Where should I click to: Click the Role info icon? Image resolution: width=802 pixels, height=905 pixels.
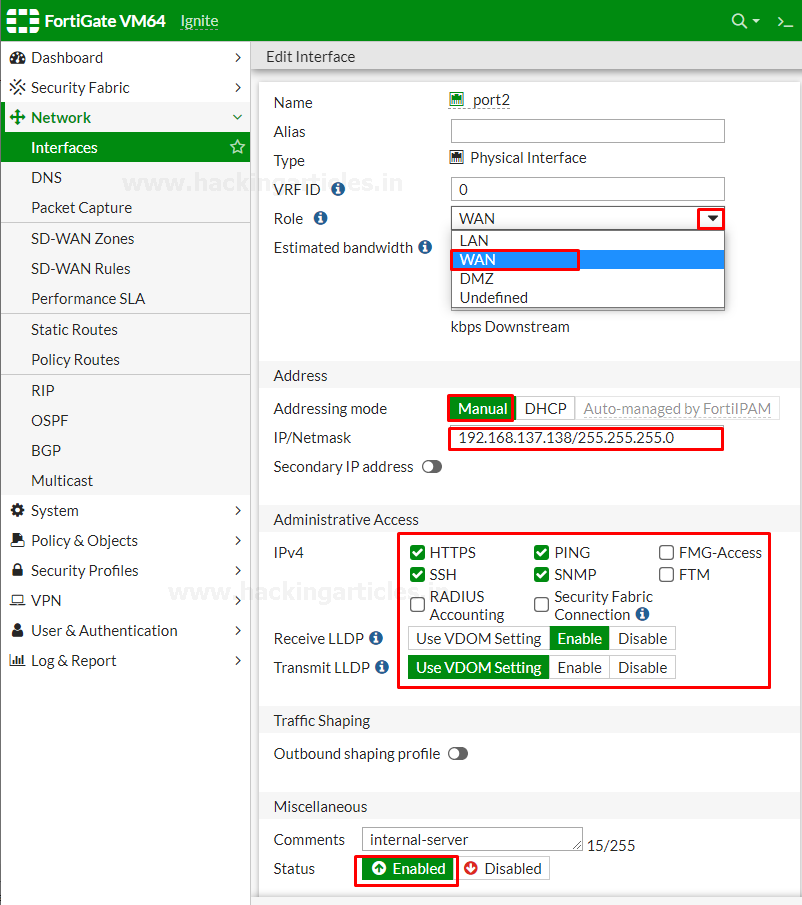pyautogui.click(x=320, y=218)
